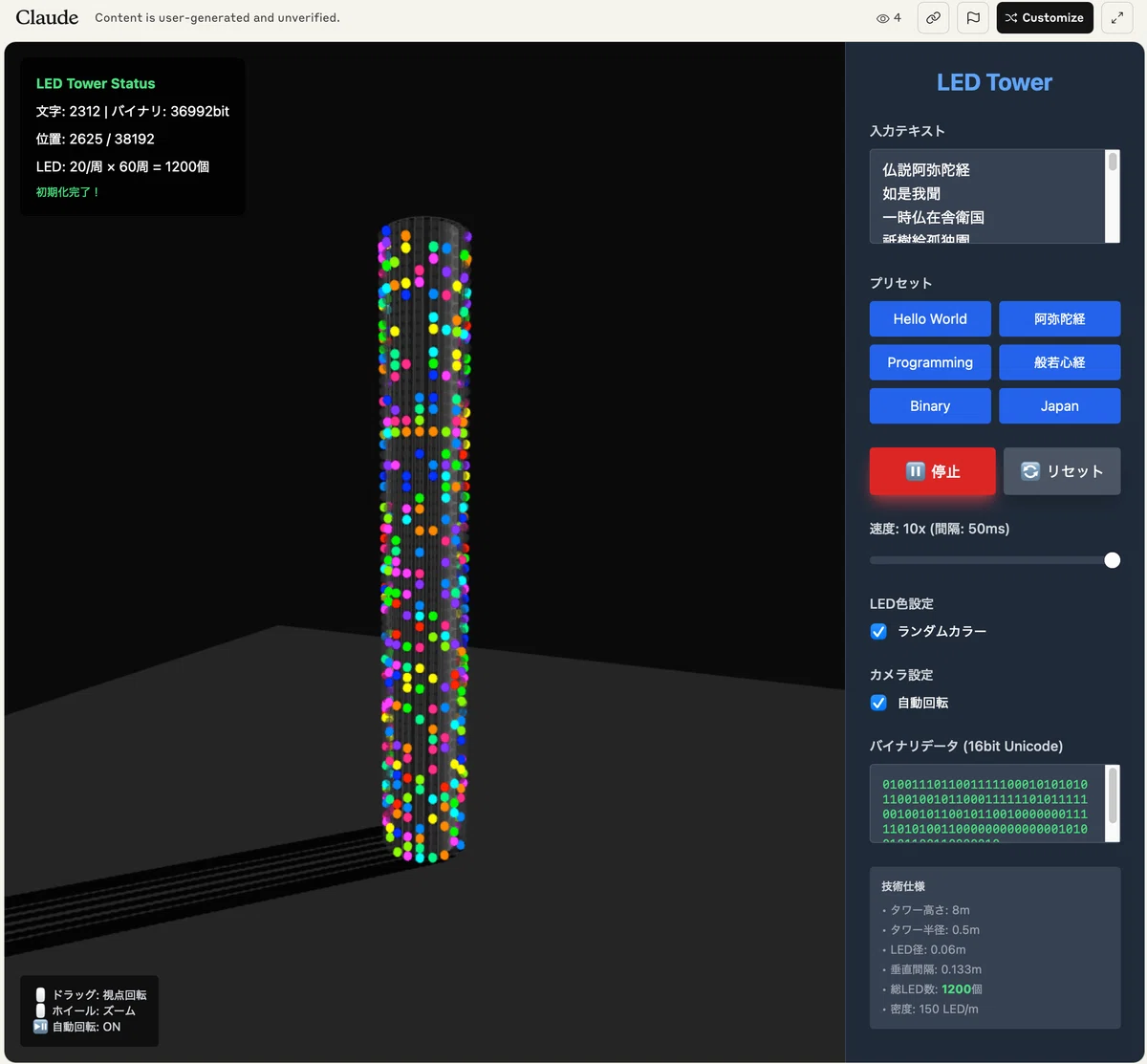
Task: Load the Programming preset
Action: tap(930, 362)
